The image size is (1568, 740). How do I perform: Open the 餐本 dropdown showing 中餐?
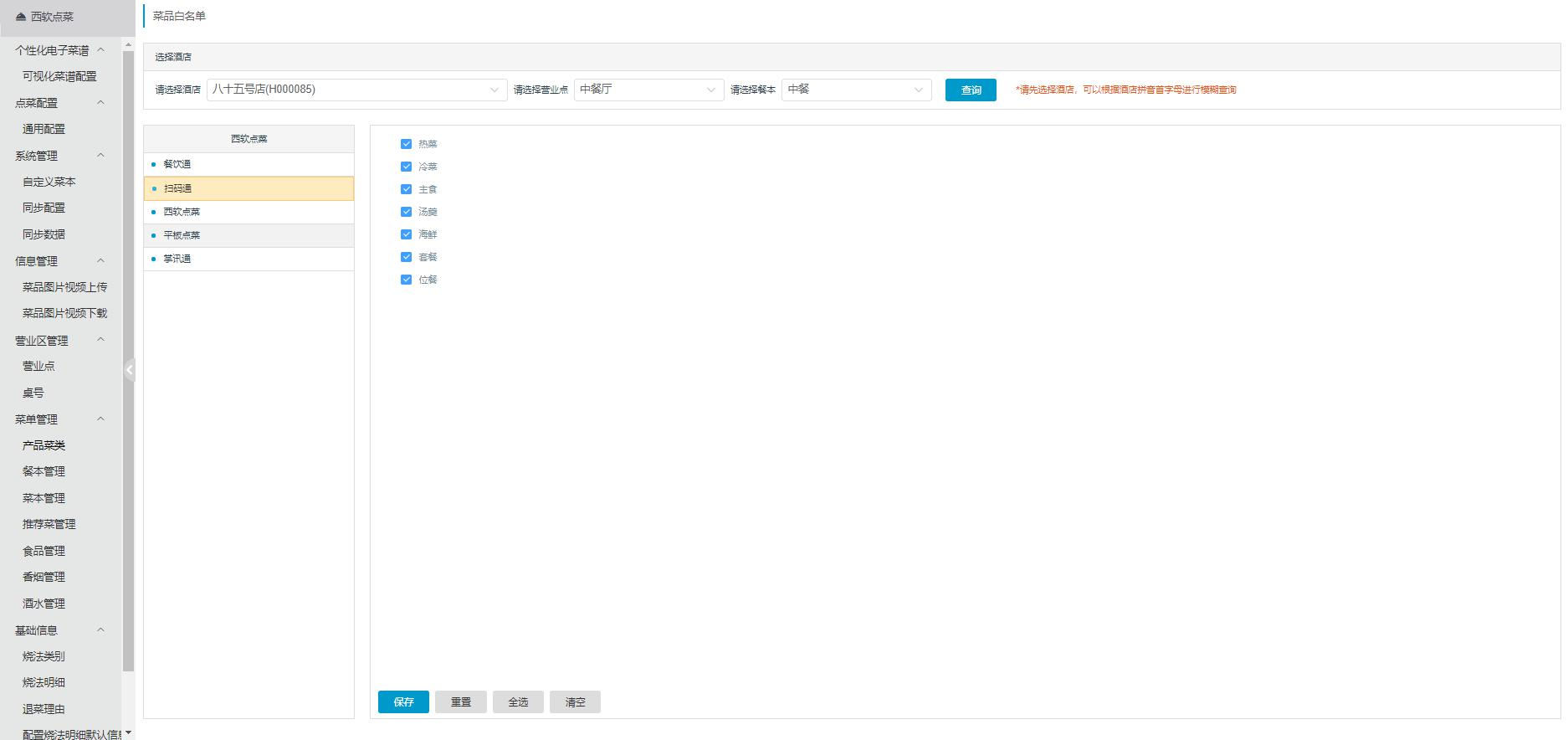(856, 90)
